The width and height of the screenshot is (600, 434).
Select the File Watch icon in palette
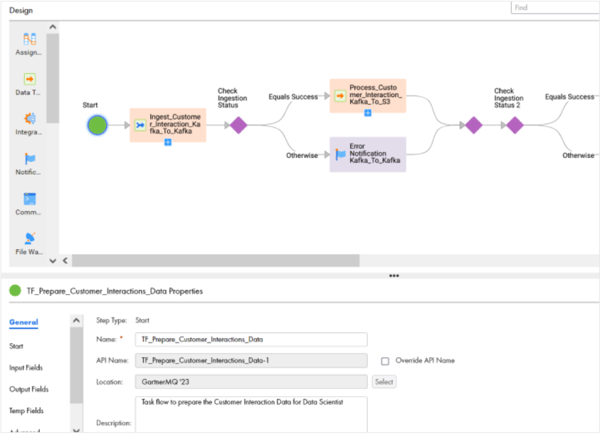29,238
